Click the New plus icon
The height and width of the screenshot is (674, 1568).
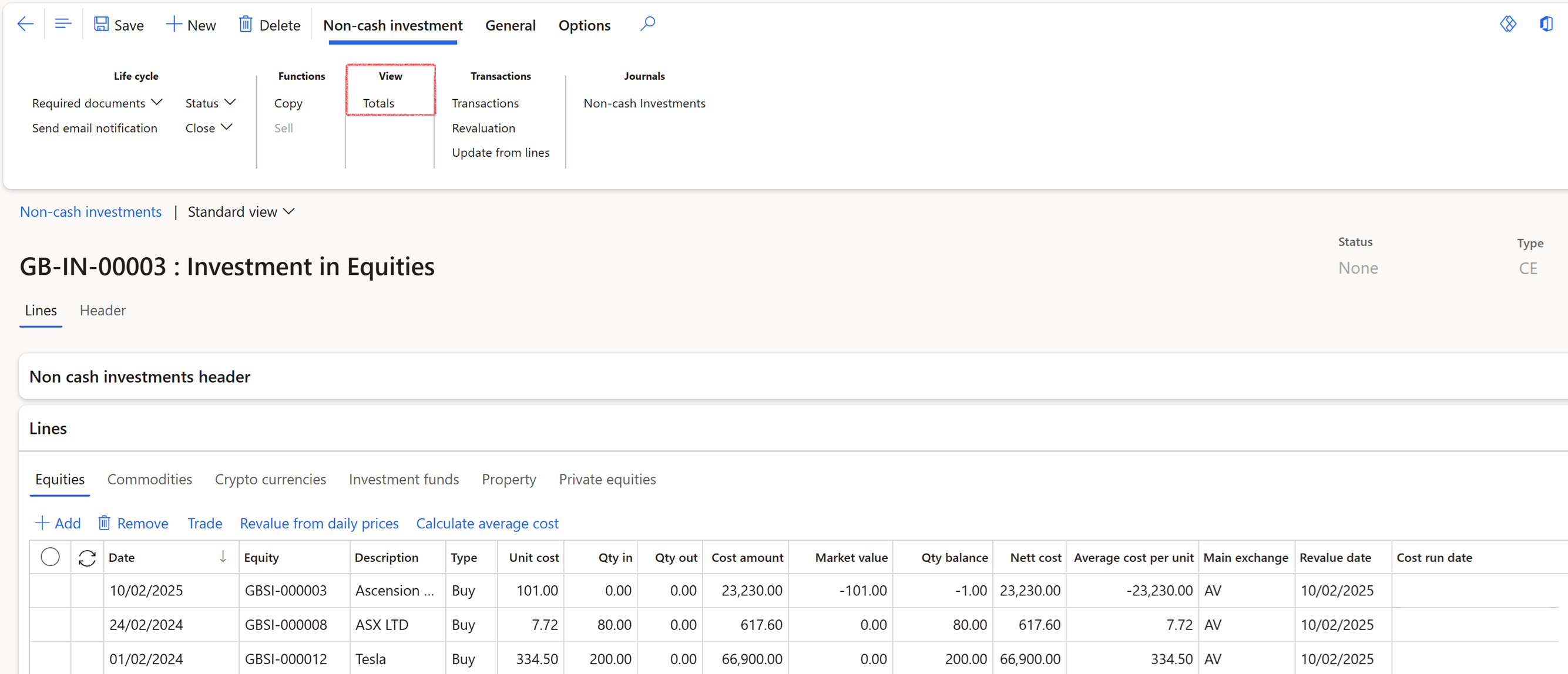173,24
